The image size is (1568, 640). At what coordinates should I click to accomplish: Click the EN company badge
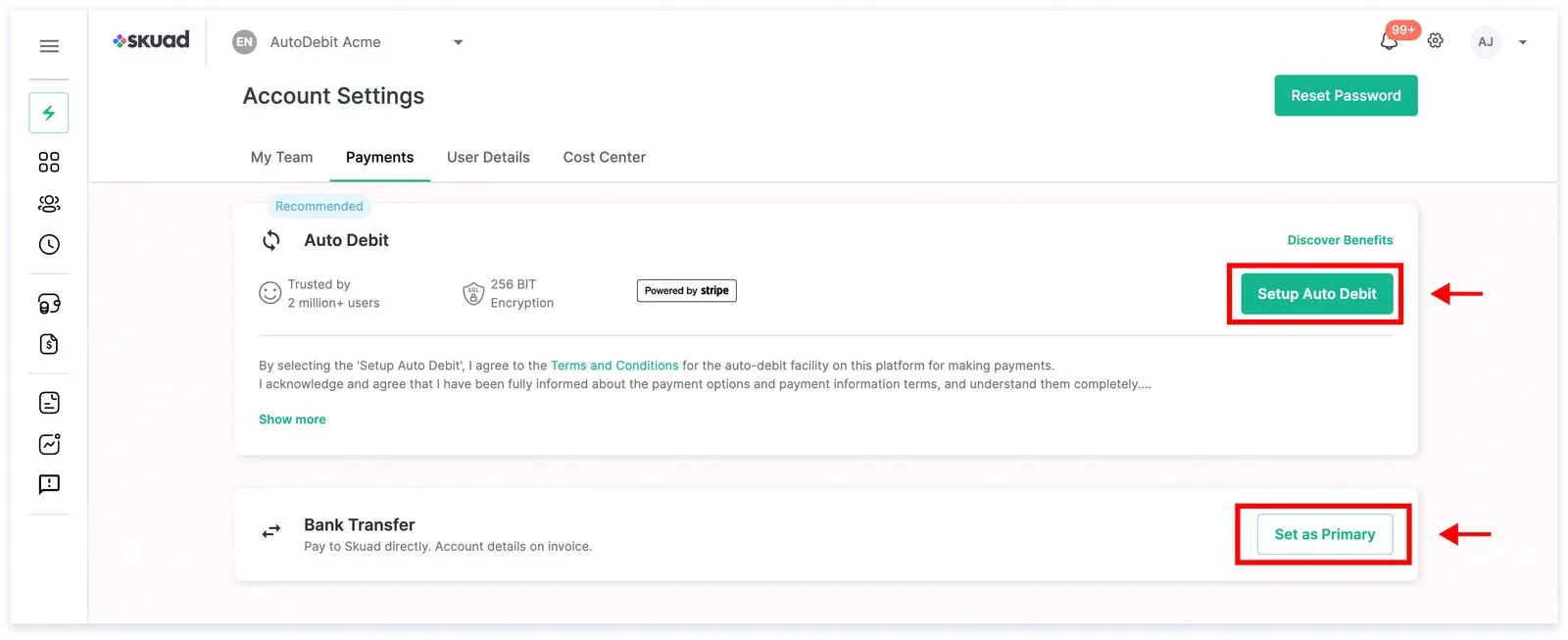click(244, 42)
